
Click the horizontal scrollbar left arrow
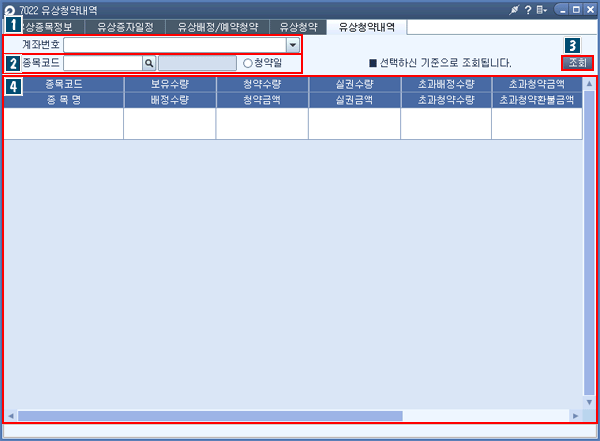(x=11, y=416)
